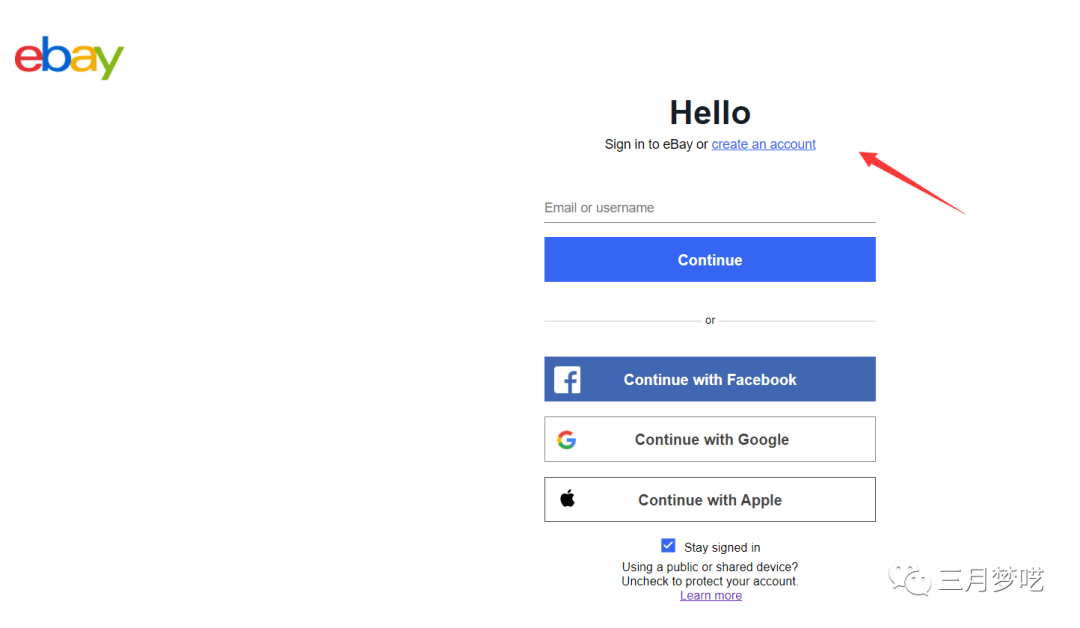The height and width of the screenshot is (628, 1080).
Task: Choose the "Continue with Facebook" button label
Action: 710,380
